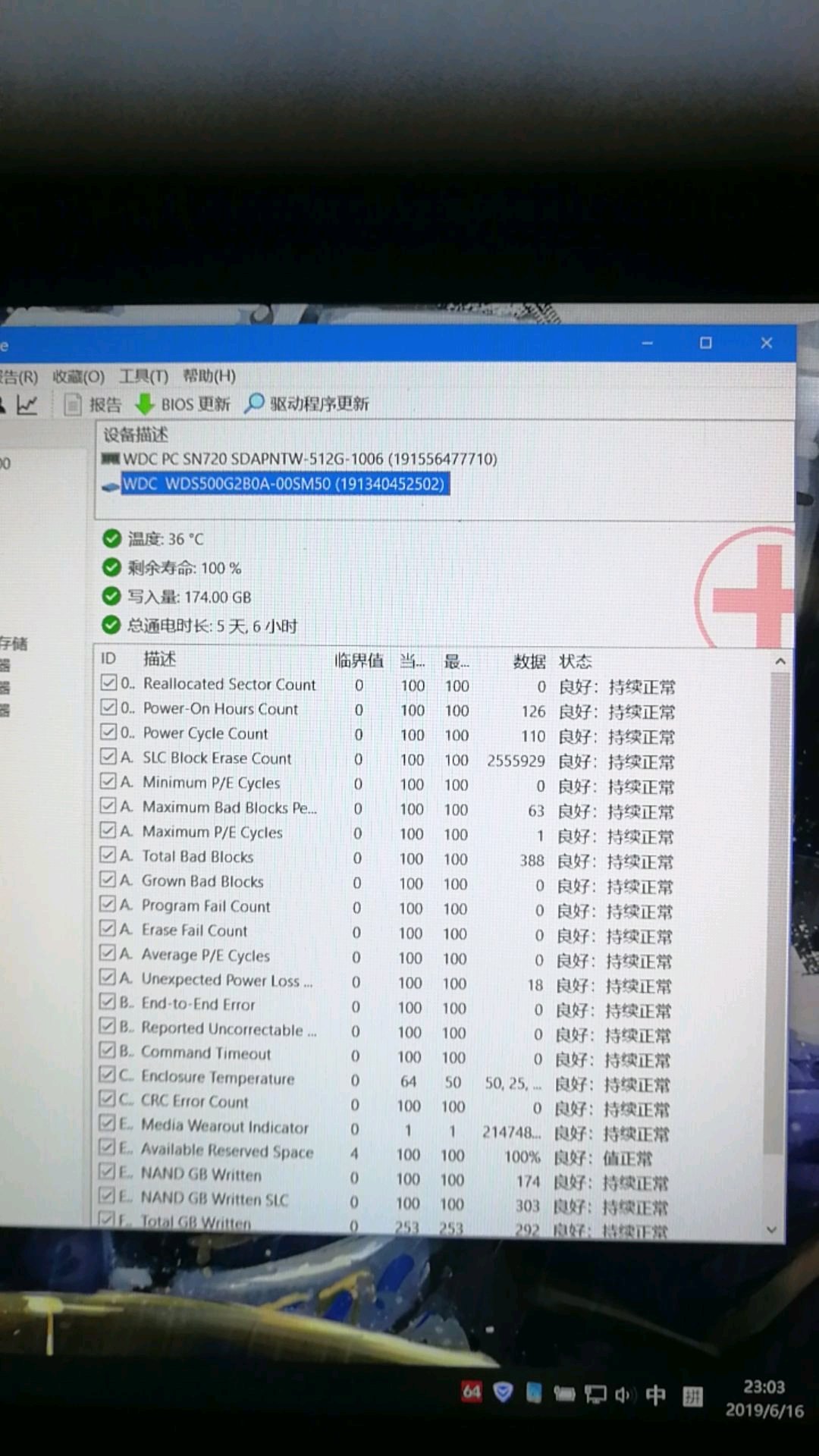Click the 驱动程序更新 toolbar button
The image size is (819, 1456).
click(306, 403)
